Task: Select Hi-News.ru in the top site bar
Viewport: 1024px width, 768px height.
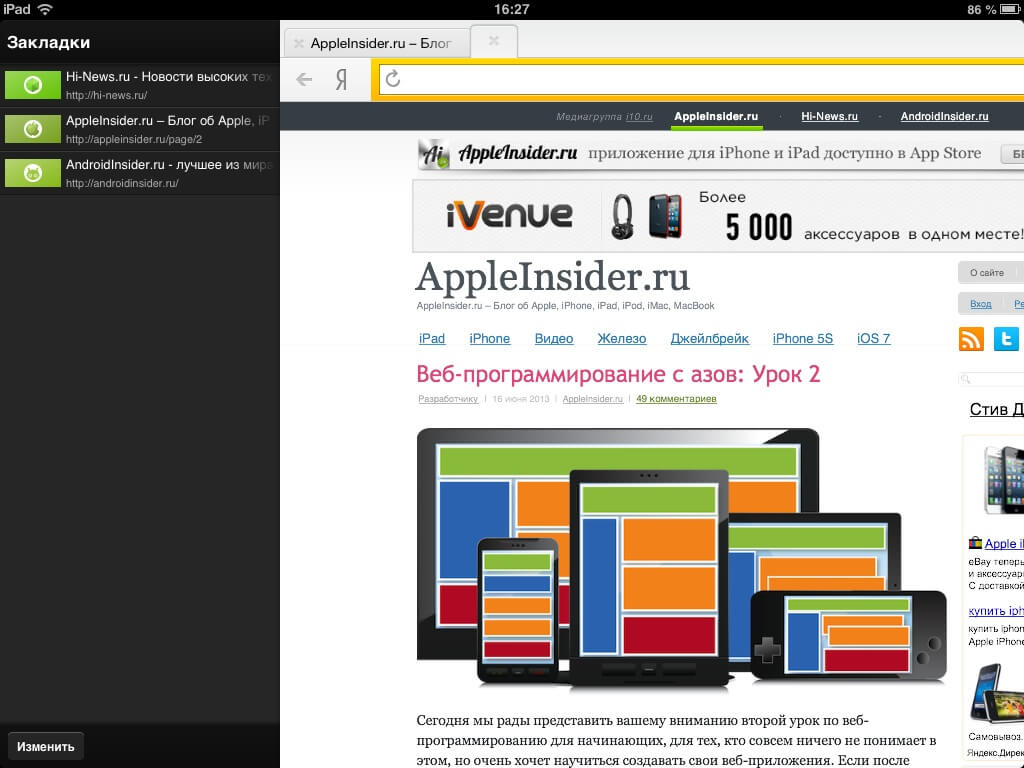Action: [829, 116]
